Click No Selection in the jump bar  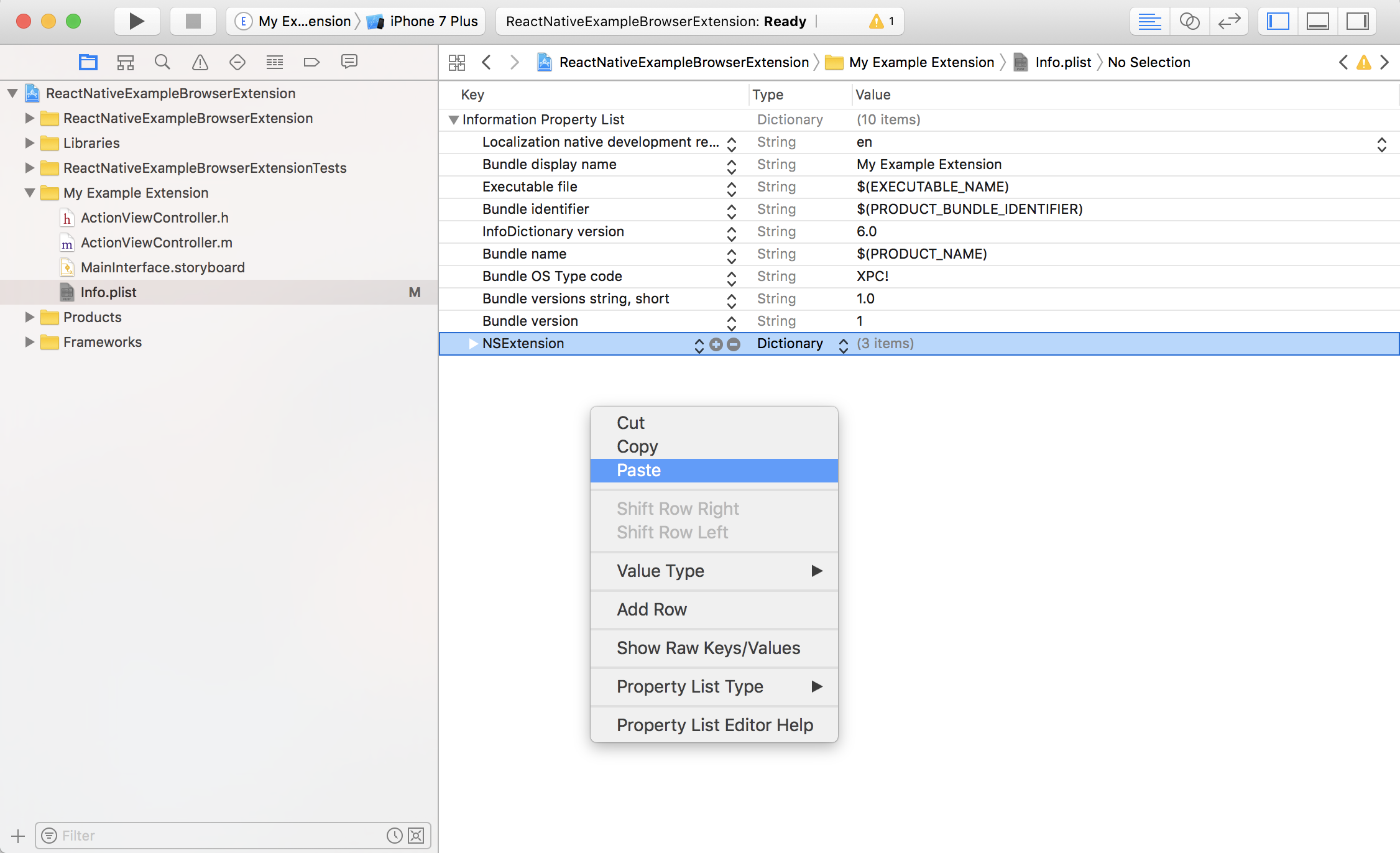click(x=1149, y=62)
